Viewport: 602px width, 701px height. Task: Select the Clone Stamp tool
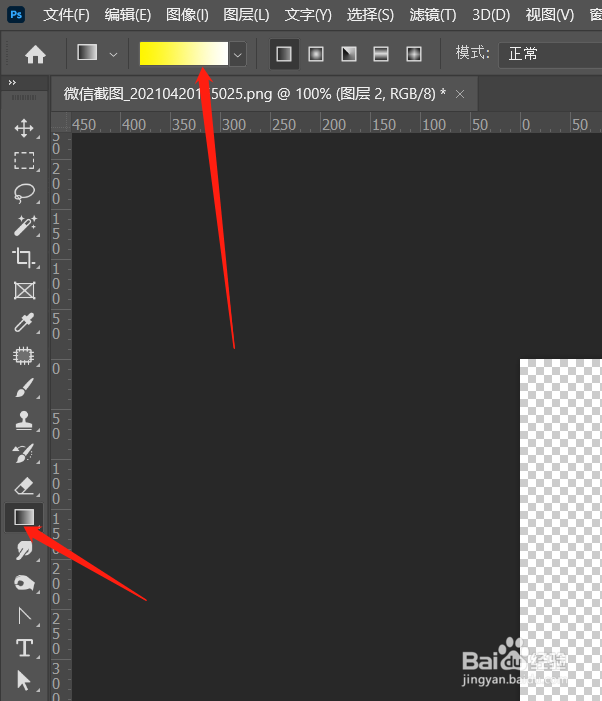coord(24,421)
